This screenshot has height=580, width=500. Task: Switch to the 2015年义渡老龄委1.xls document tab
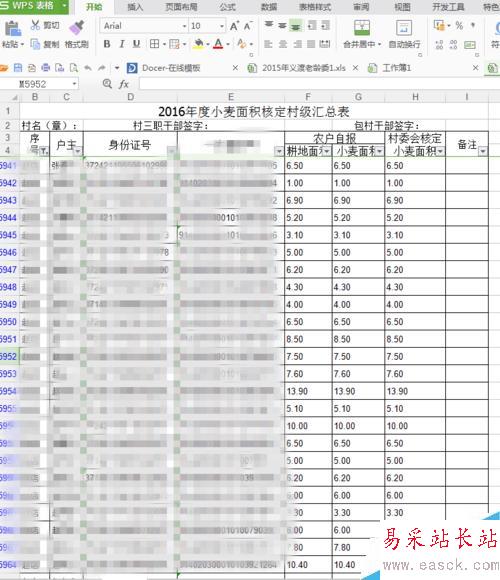(304, 68)
